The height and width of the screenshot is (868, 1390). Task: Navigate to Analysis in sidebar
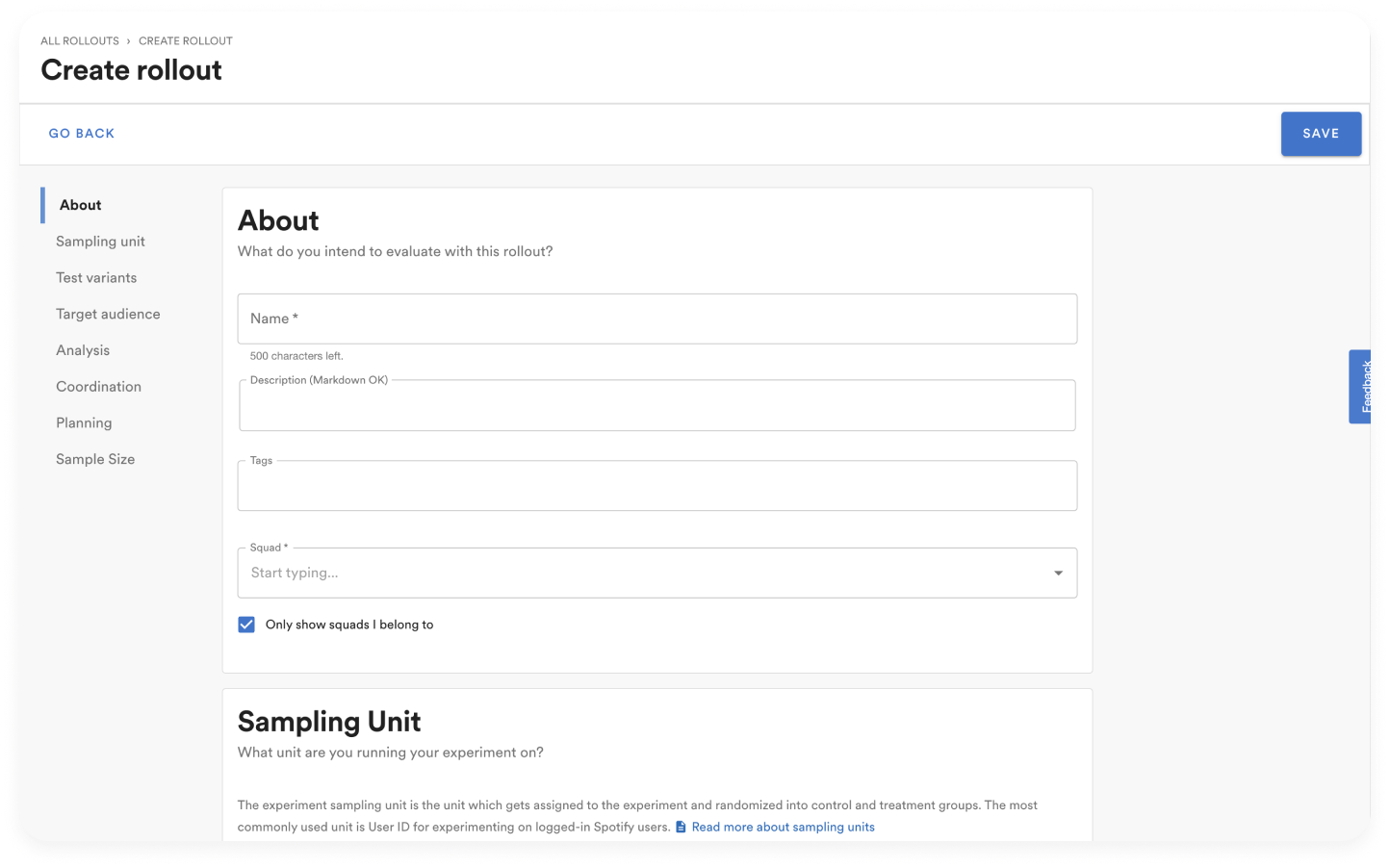tap(83, 350)
